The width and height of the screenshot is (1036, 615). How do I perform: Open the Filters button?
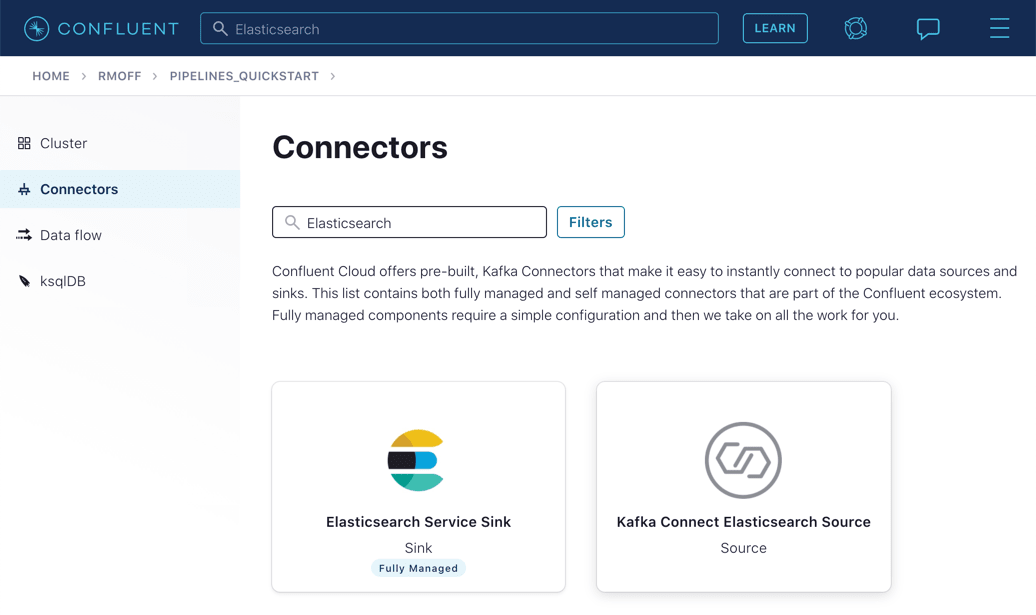pyautogui.click(x=591, y=222)
